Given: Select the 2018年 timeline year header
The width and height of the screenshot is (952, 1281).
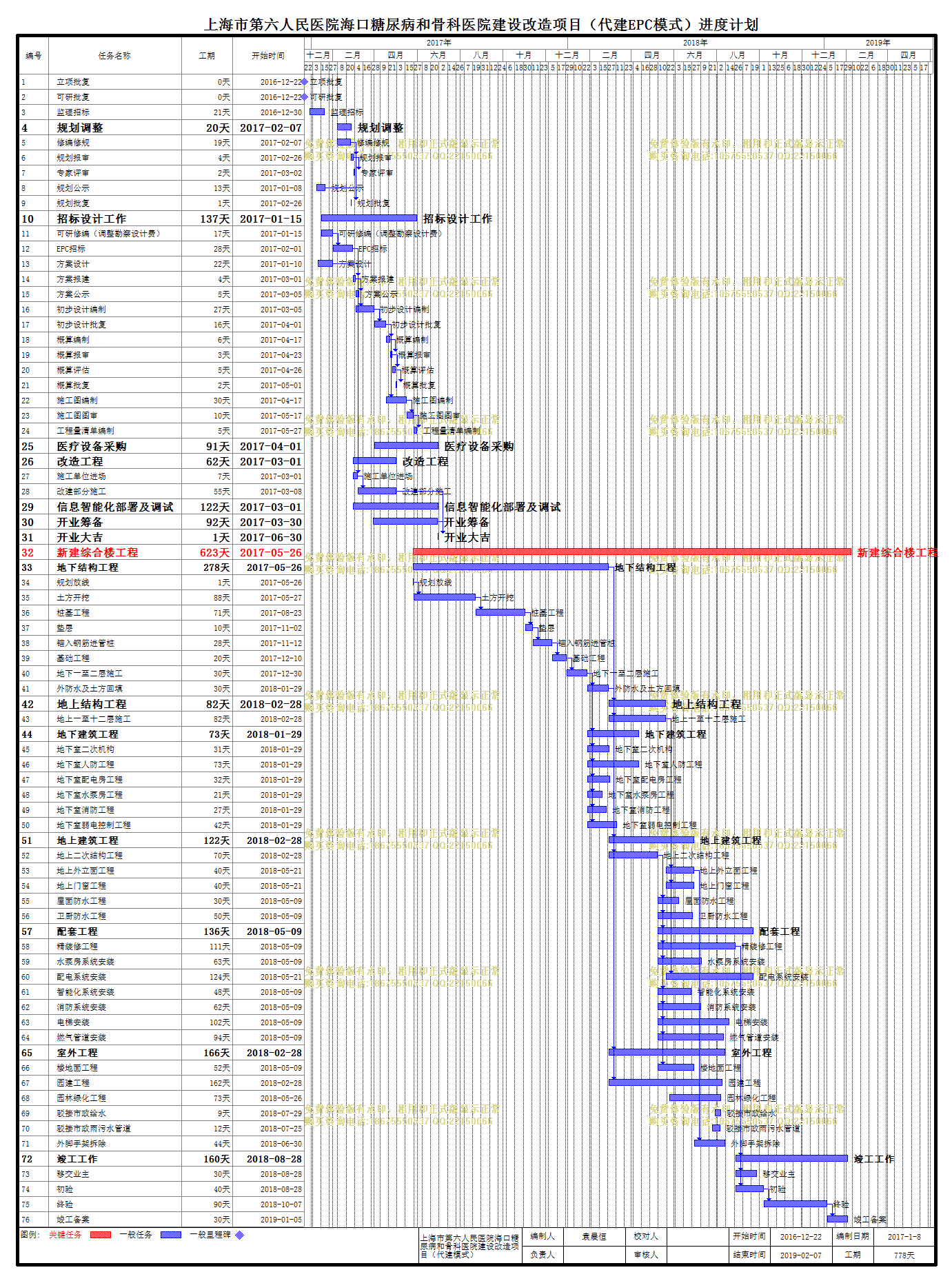Looking at the screenshot, I should coord(695,43).
